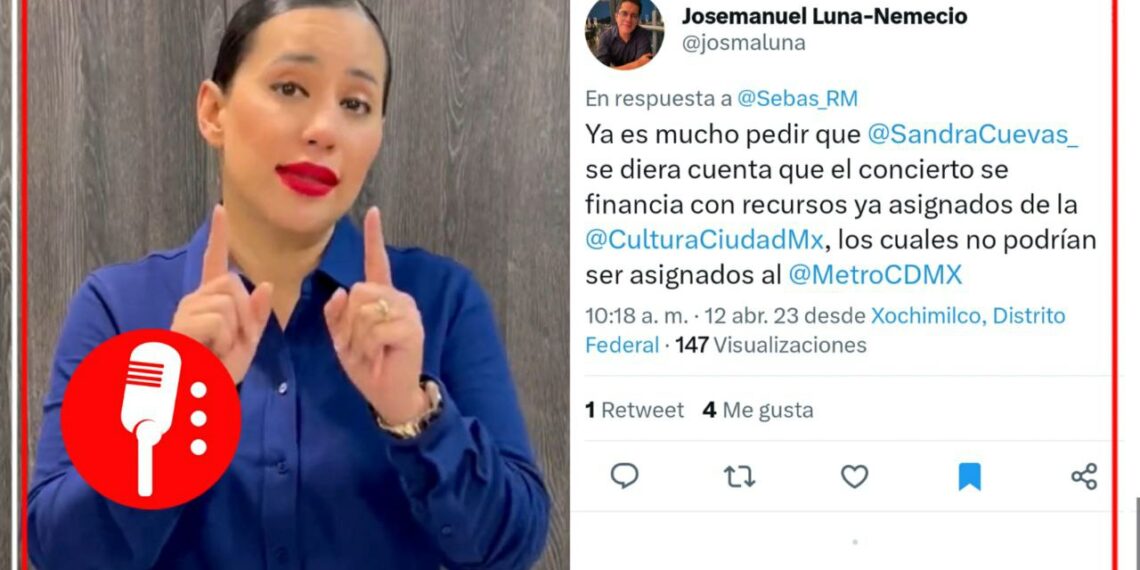This screenshot has height=570, width=1140.
Task: Like the tweet with heart icon
Action: [x=854, y=477]
